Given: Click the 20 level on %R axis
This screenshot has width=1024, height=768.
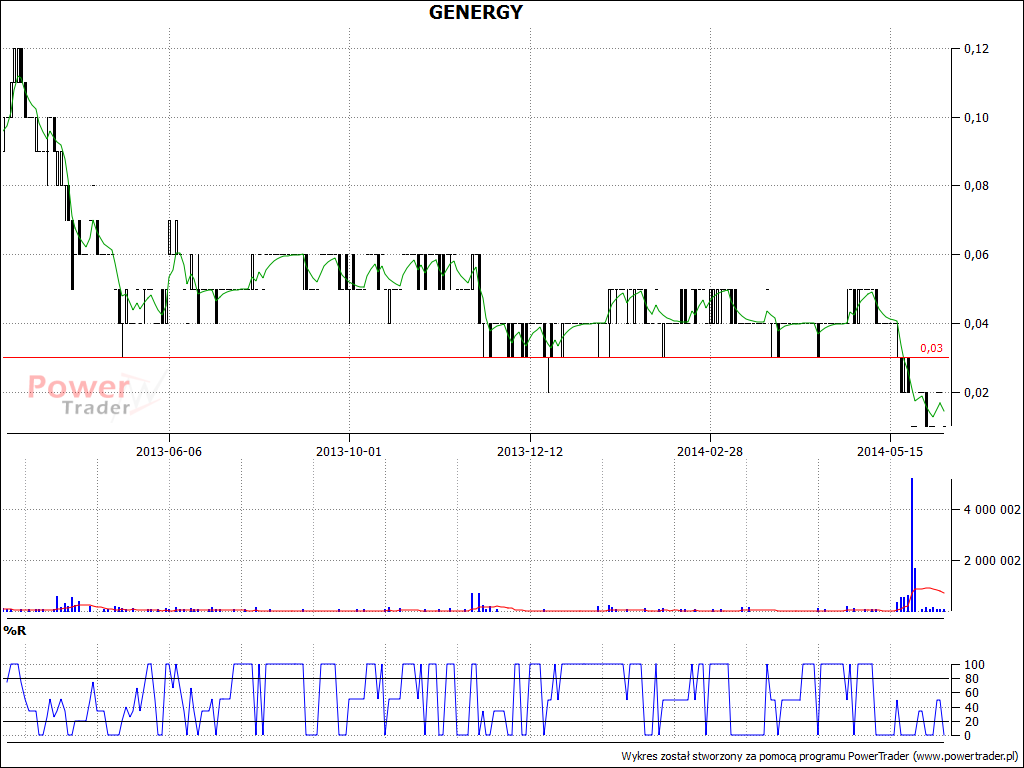Looking at the screenshot, I should tap(971, 722).
